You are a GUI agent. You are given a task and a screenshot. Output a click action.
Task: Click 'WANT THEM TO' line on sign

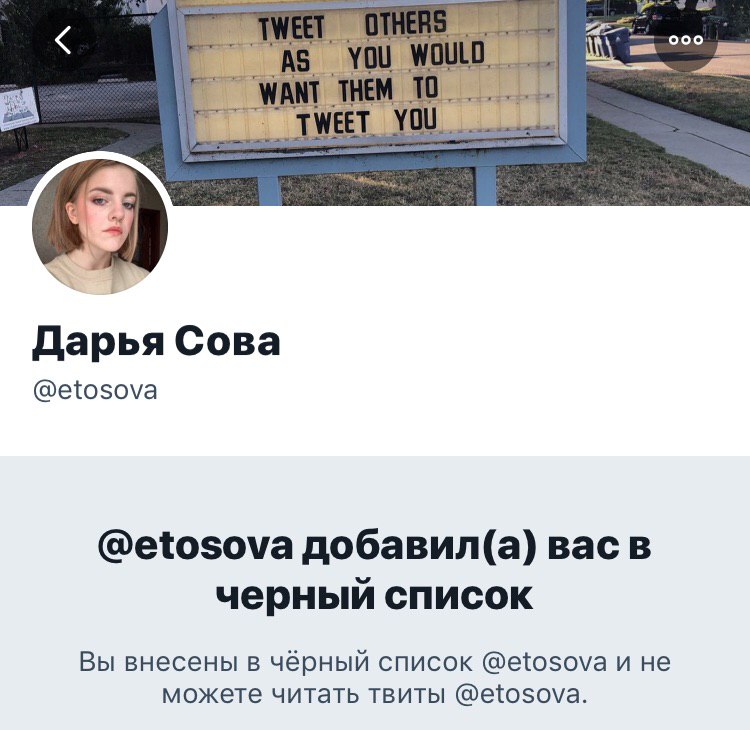(349, 90)
